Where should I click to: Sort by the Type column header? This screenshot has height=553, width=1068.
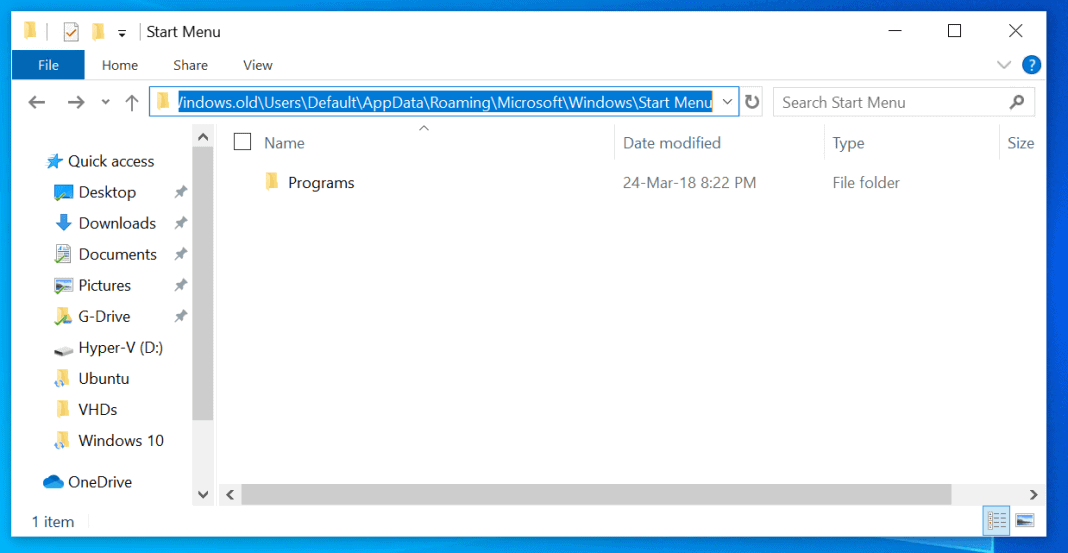pos(848,143)
